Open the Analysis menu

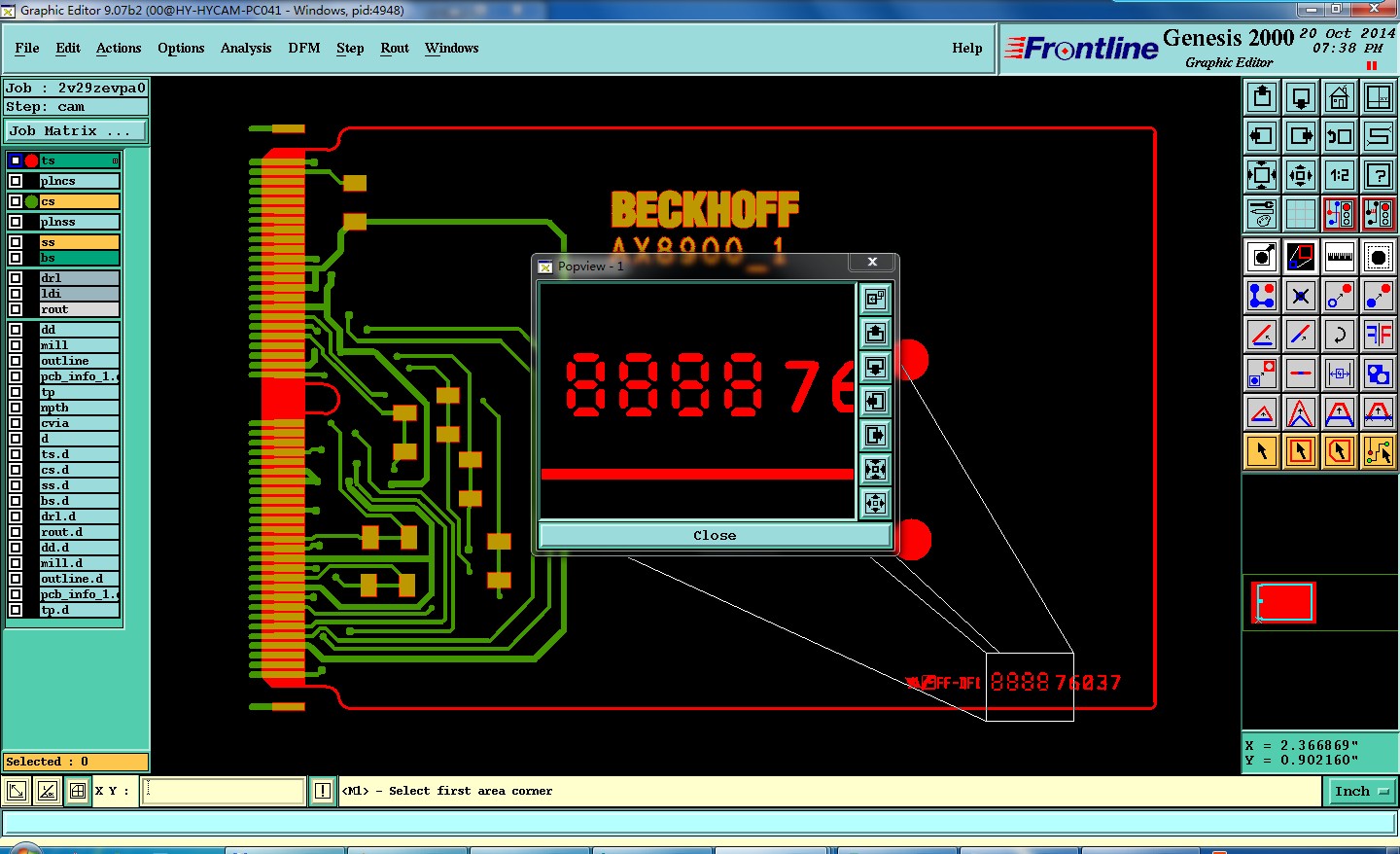click(x=246, y=48)
